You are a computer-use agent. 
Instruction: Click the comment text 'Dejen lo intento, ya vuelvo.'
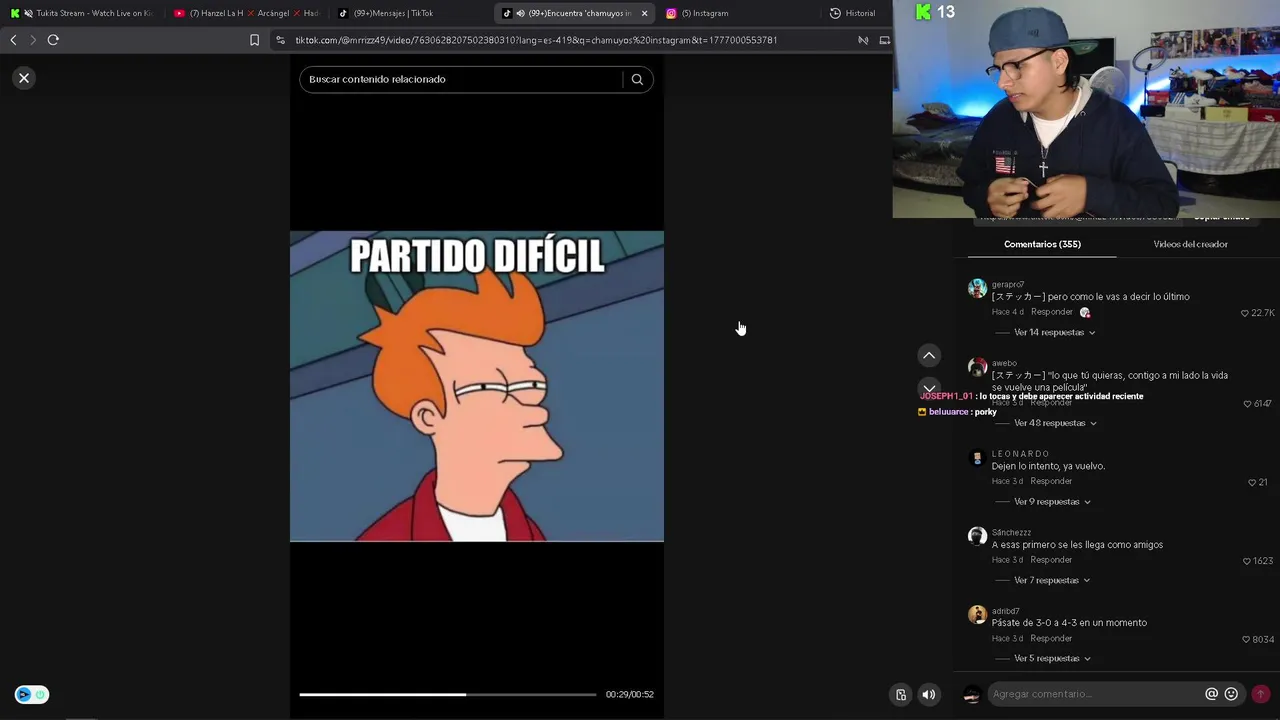(1048, 466)
